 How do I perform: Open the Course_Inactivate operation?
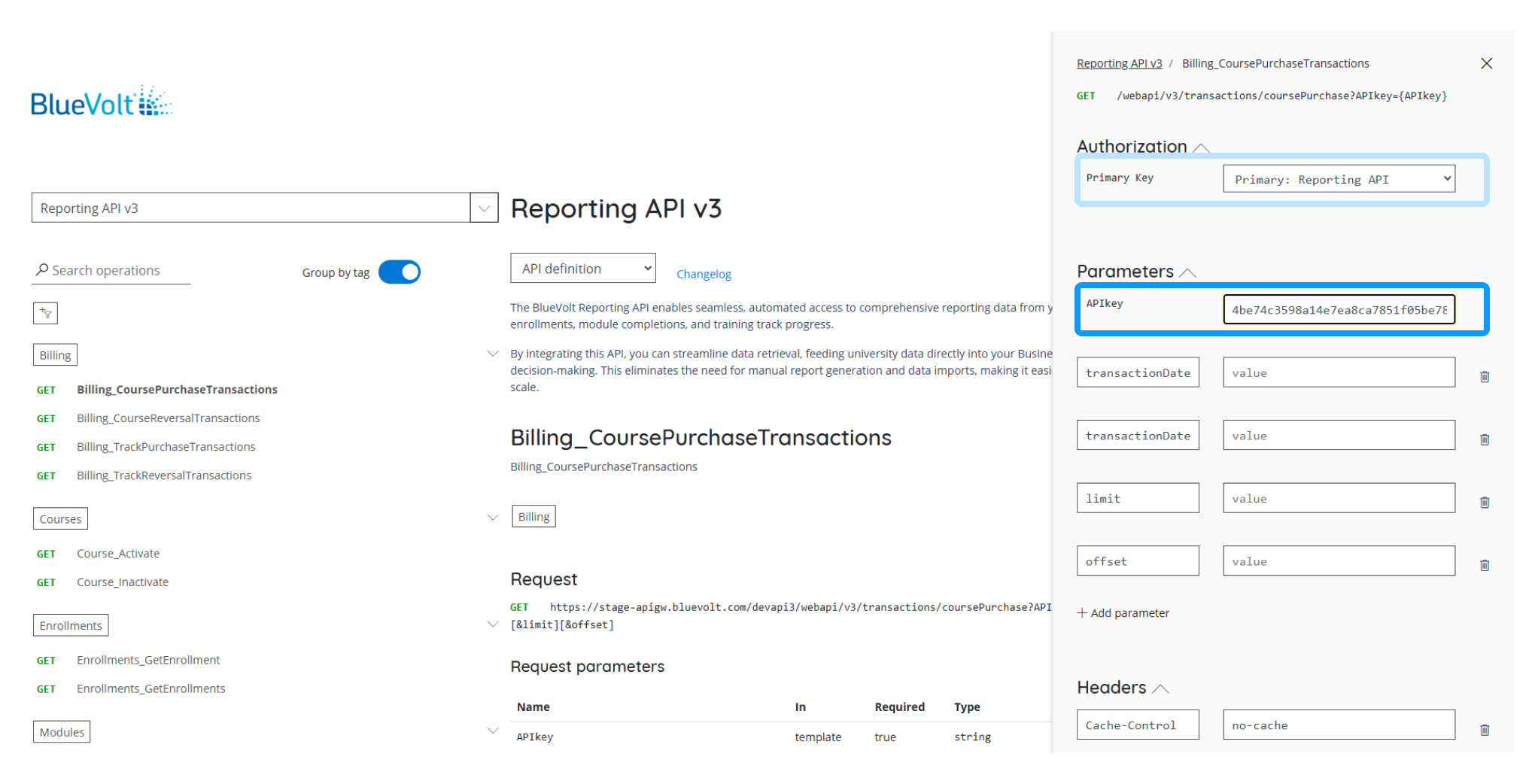(x=123, y=582)
